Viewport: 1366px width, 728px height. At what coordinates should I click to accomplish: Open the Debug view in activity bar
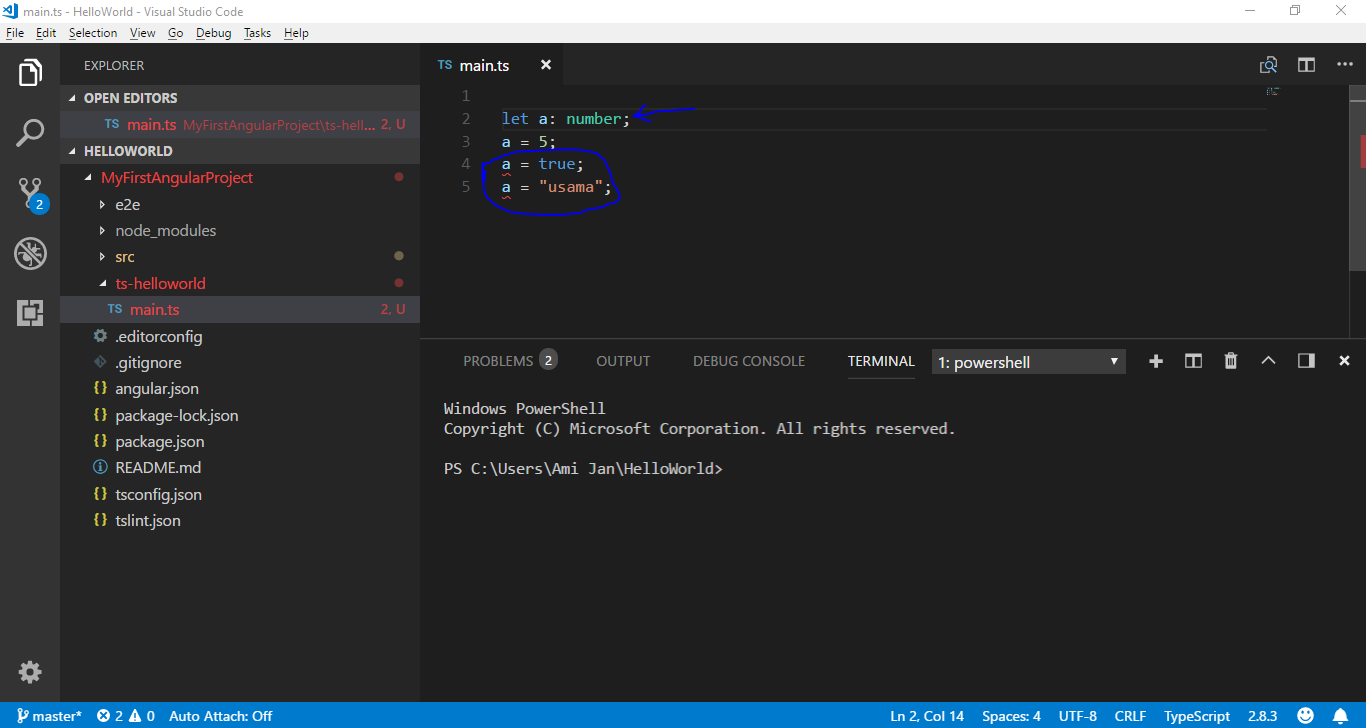30,253
